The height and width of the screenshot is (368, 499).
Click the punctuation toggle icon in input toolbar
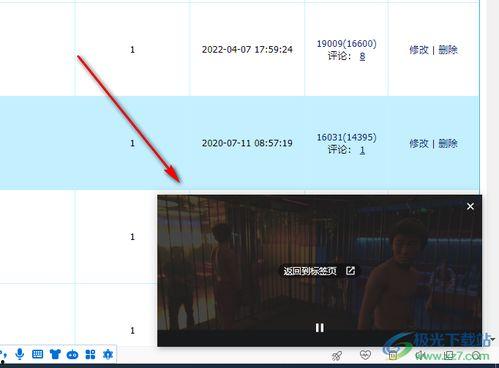[x=3, y=354]
